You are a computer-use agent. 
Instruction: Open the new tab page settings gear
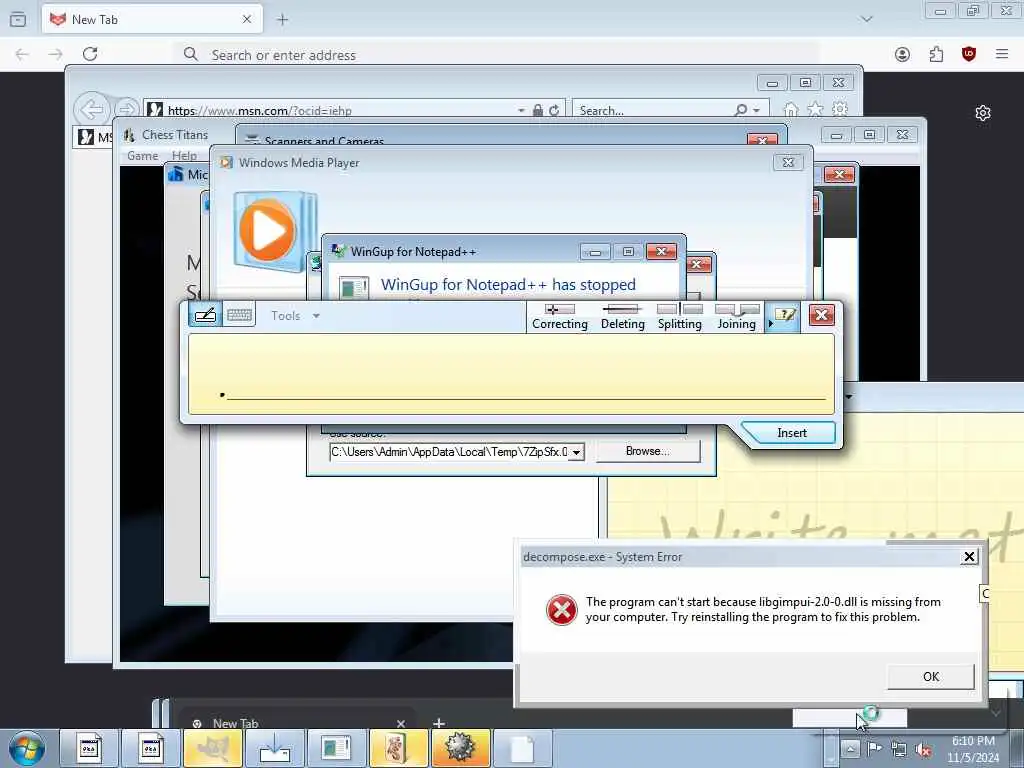pyautogui.click(x=983, y=113)
